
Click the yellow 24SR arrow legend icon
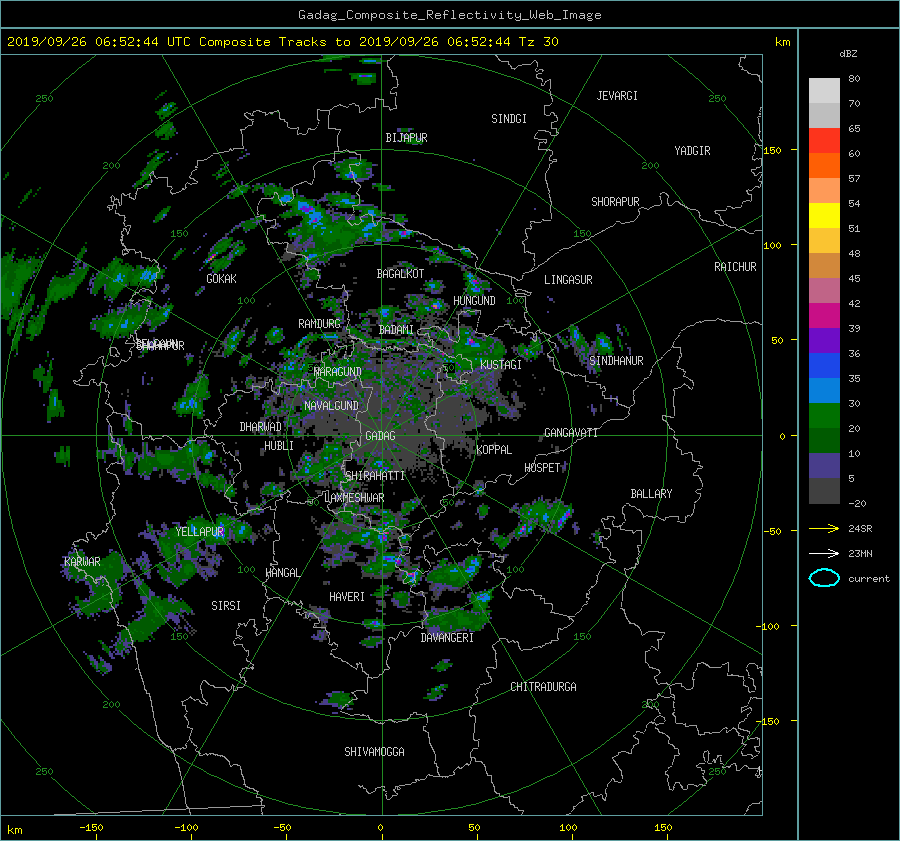click(x=824, y=529)
